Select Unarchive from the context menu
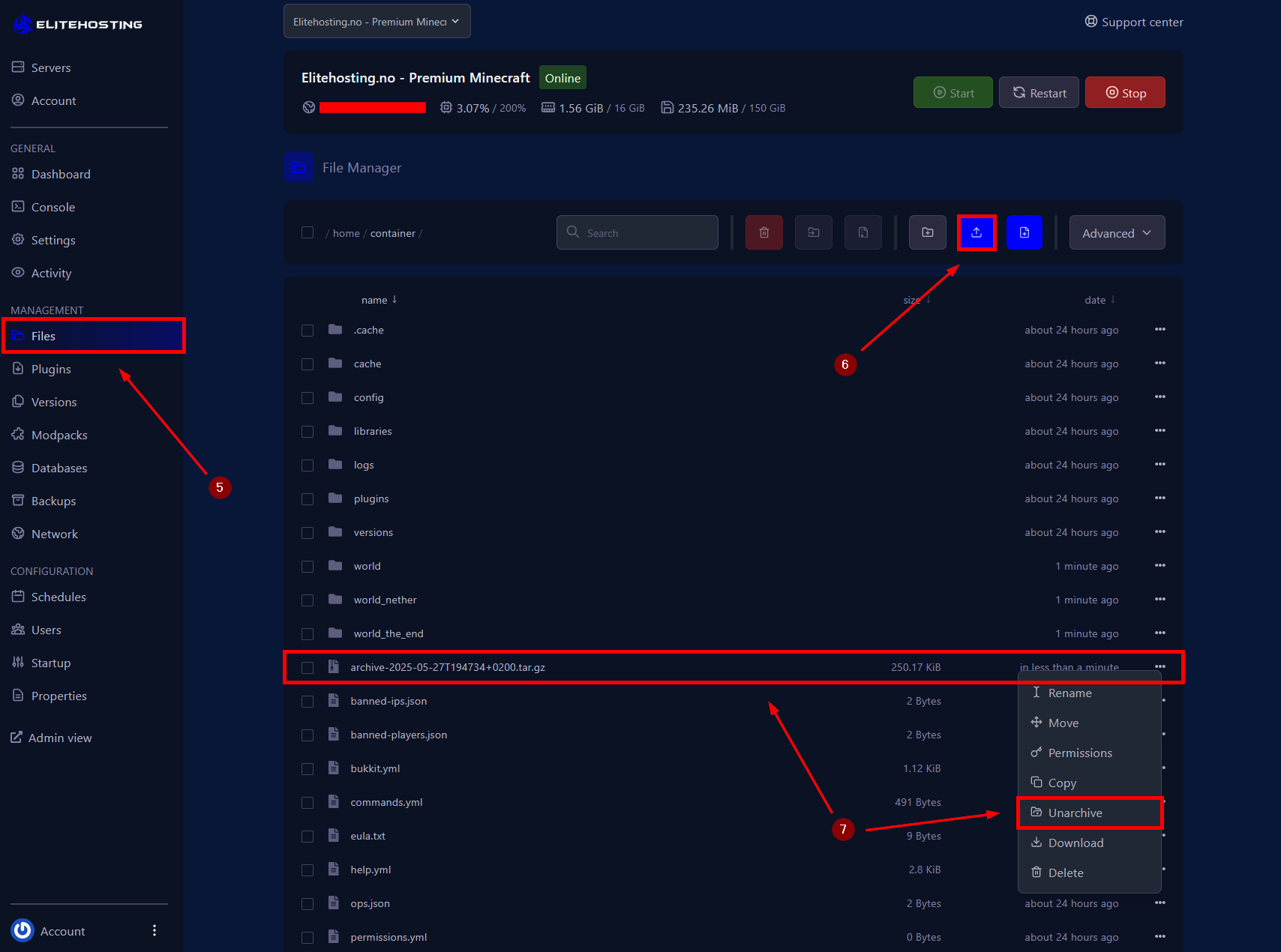 coord(1089,813)
